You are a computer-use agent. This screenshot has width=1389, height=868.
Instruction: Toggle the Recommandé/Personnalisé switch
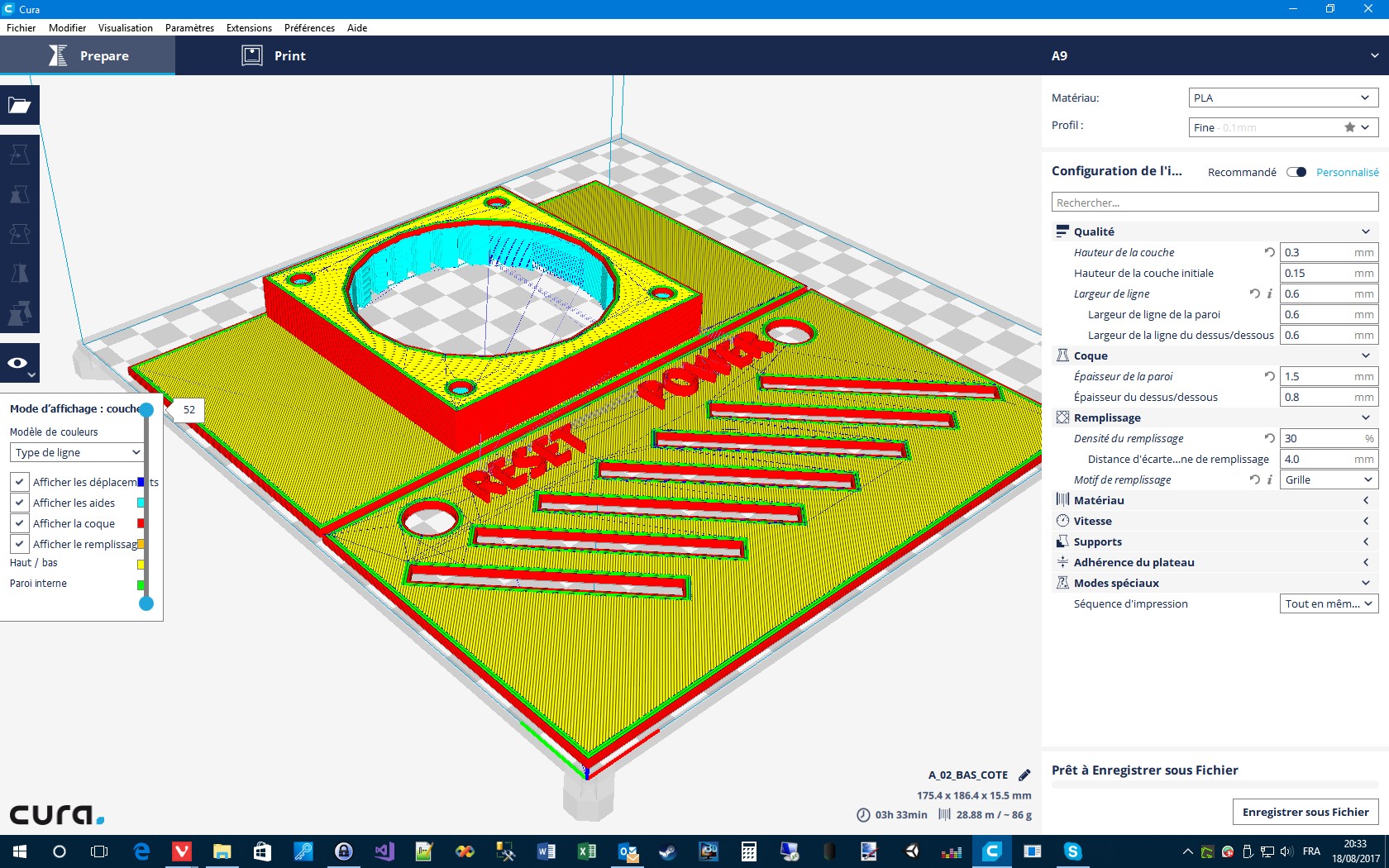[x=1296, y=172]
